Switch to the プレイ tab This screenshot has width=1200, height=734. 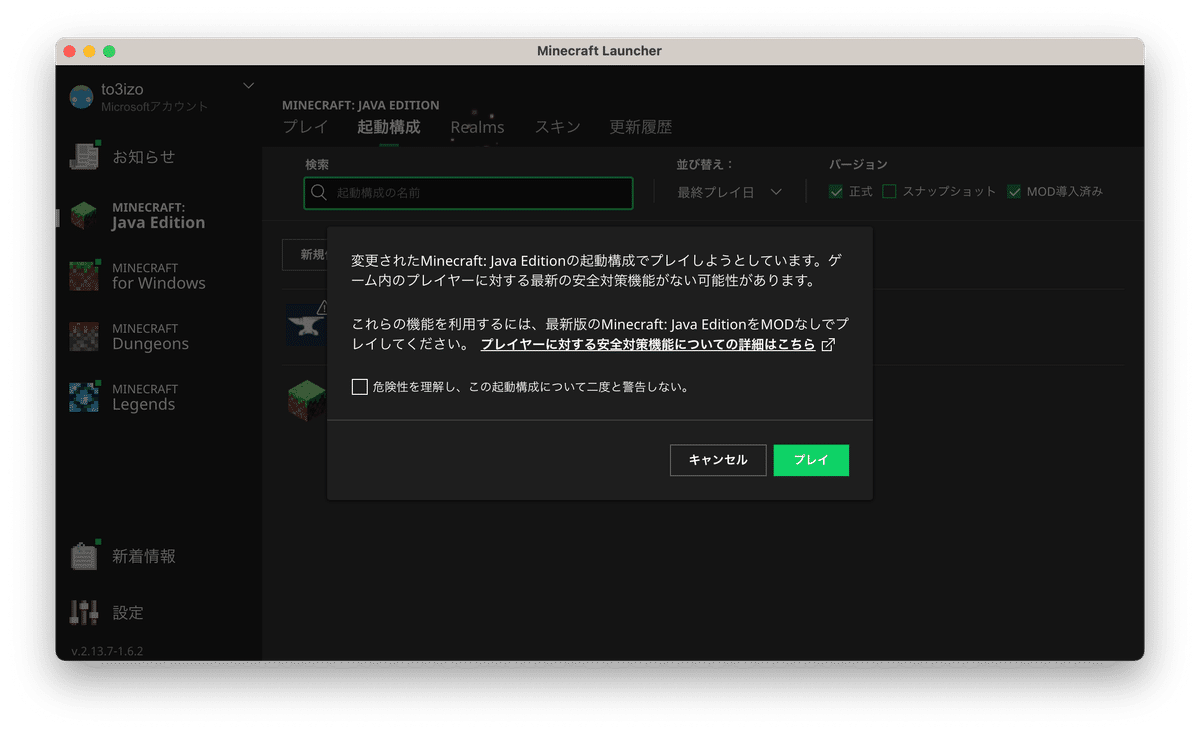(305, 127)
